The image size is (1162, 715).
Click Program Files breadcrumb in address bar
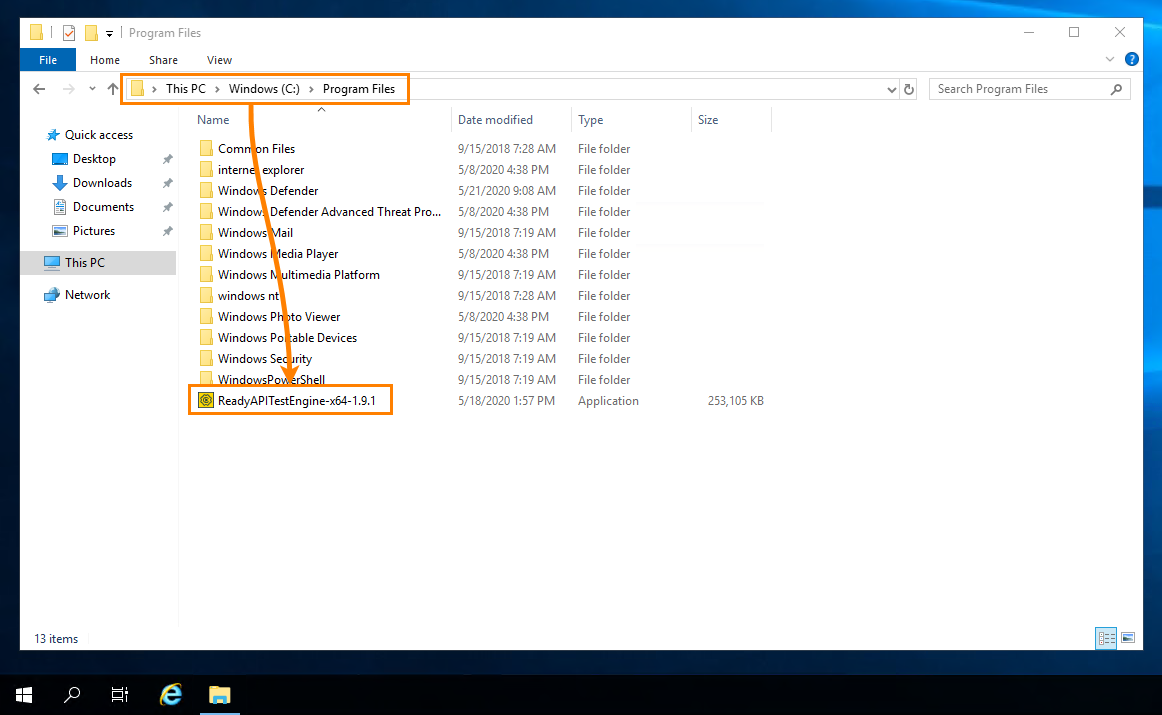pyautogui.click(x=359, y=89)
